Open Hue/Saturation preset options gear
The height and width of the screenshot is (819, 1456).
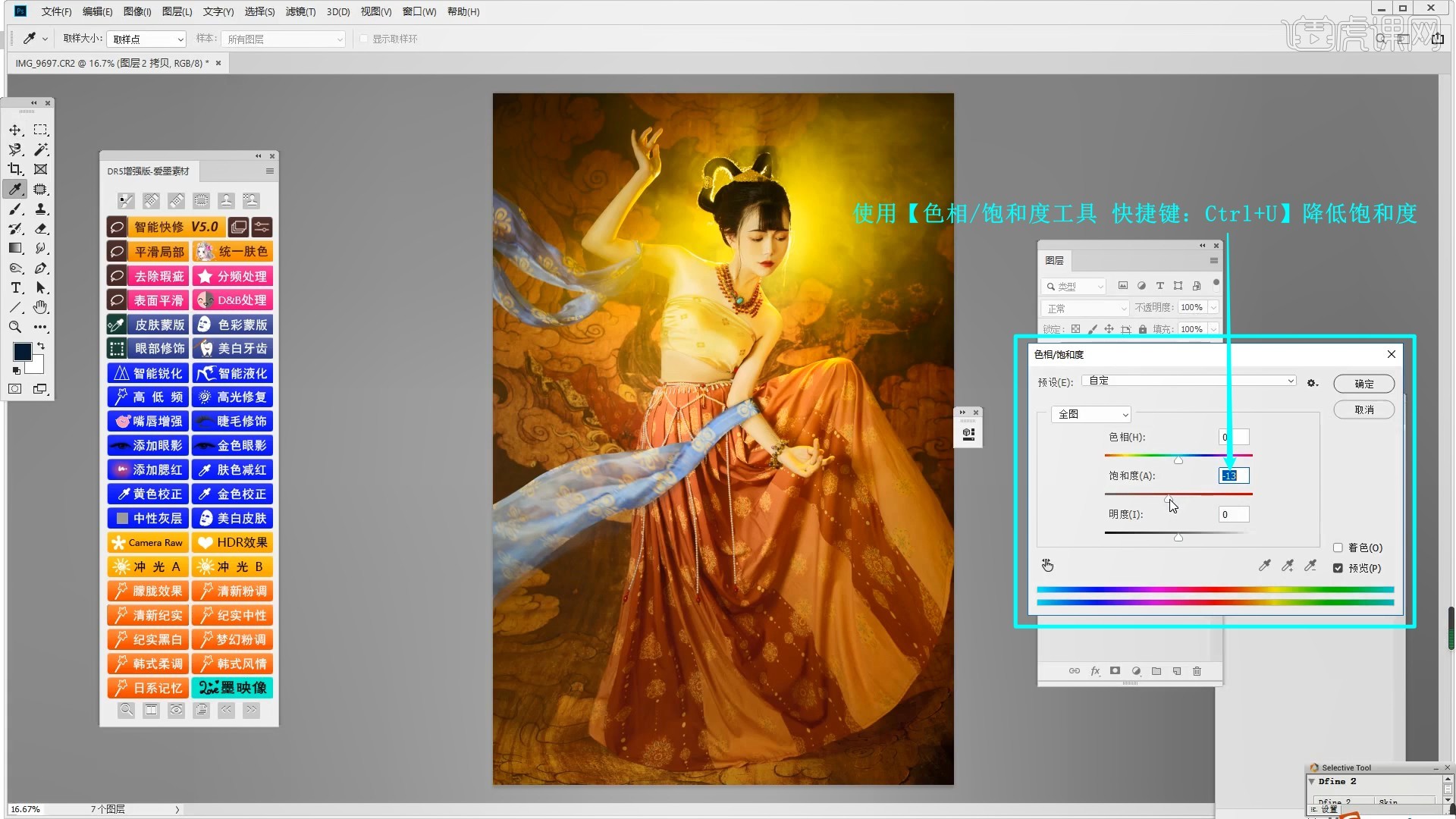click(1312, 383)
